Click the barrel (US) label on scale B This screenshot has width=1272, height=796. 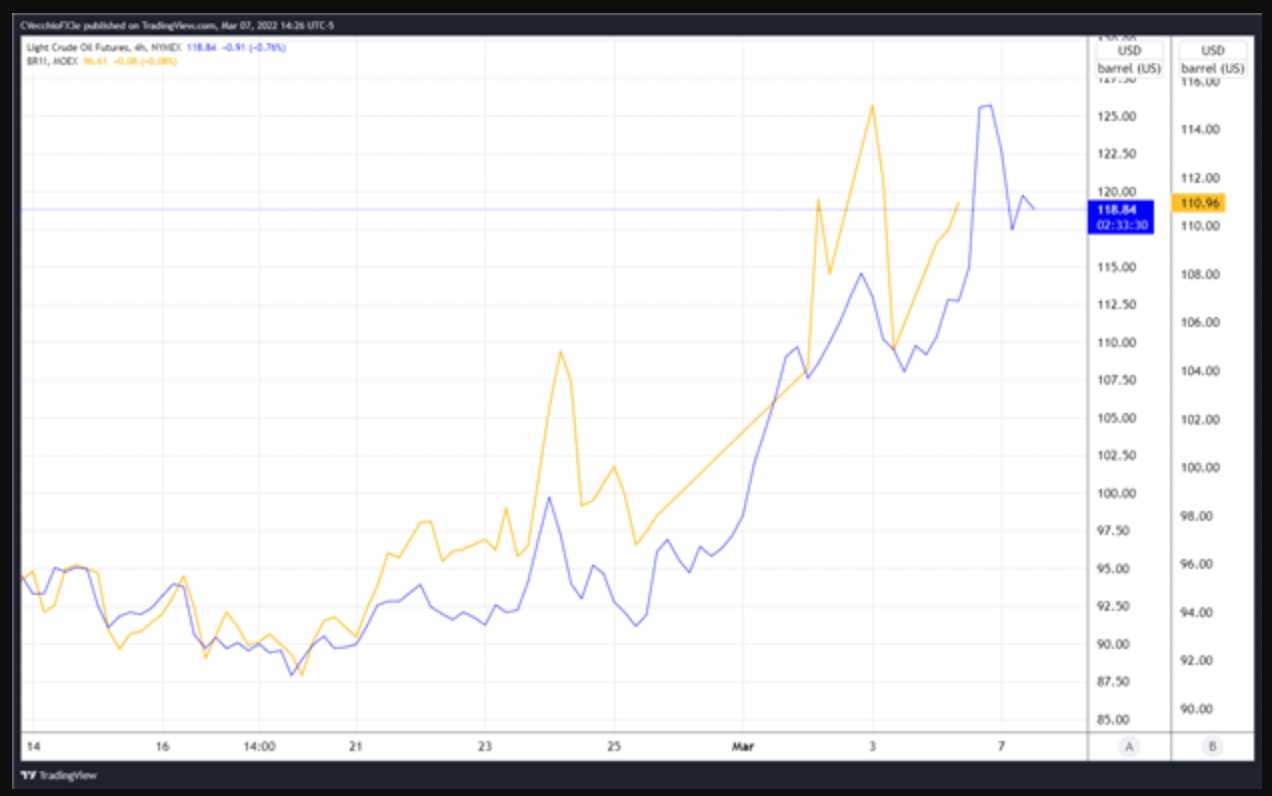click(x=1214, y=68)
